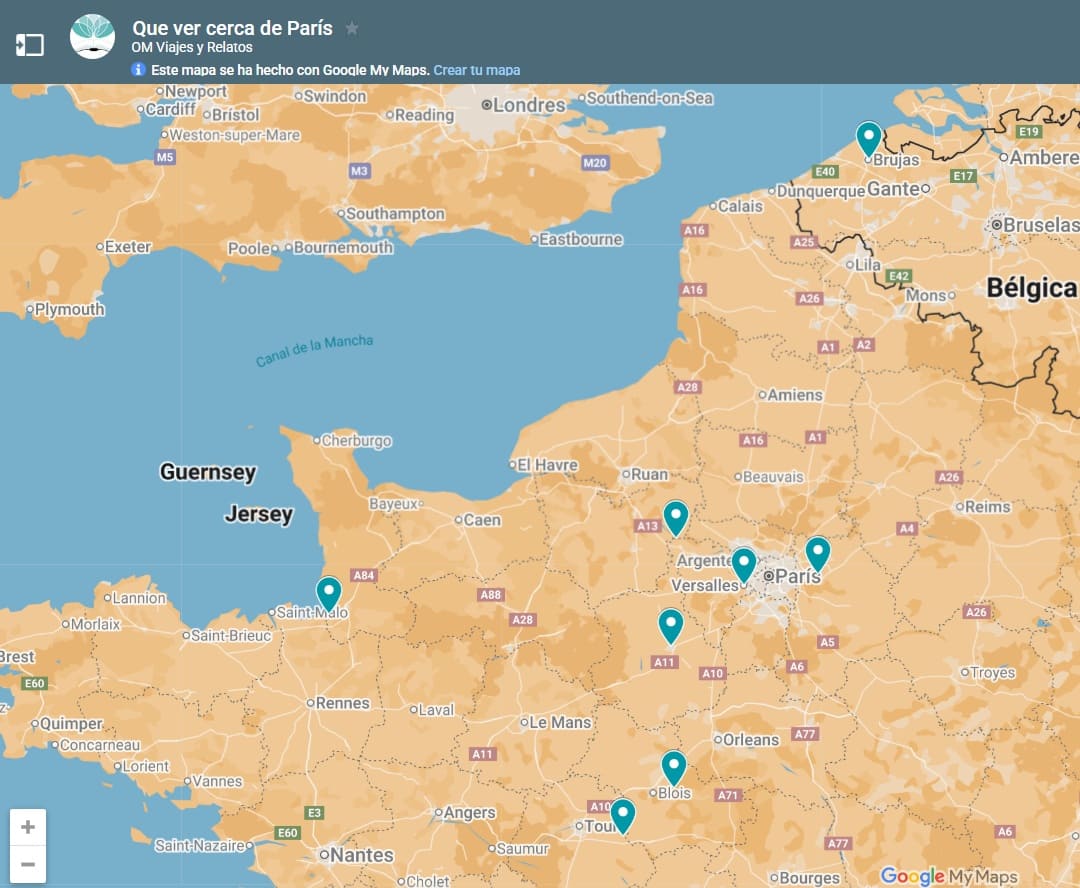Click the 'Southampton' city label

click(x=395, y=214)
